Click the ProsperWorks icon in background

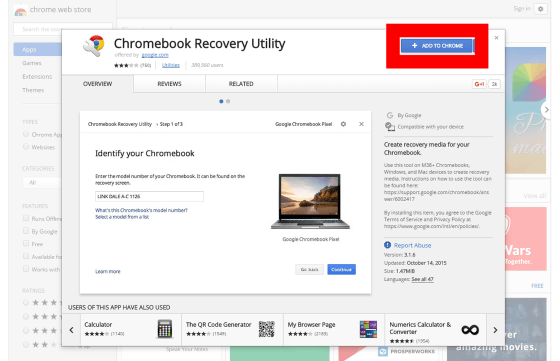[383, 351]
